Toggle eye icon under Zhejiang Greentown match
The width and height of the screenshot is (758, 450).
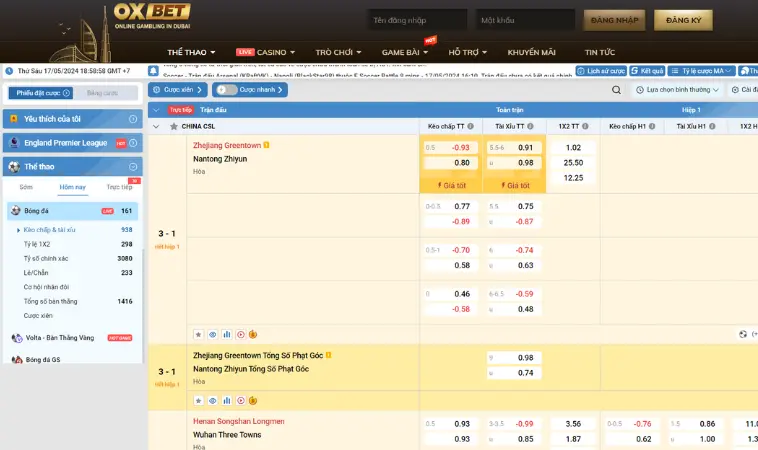212,333
